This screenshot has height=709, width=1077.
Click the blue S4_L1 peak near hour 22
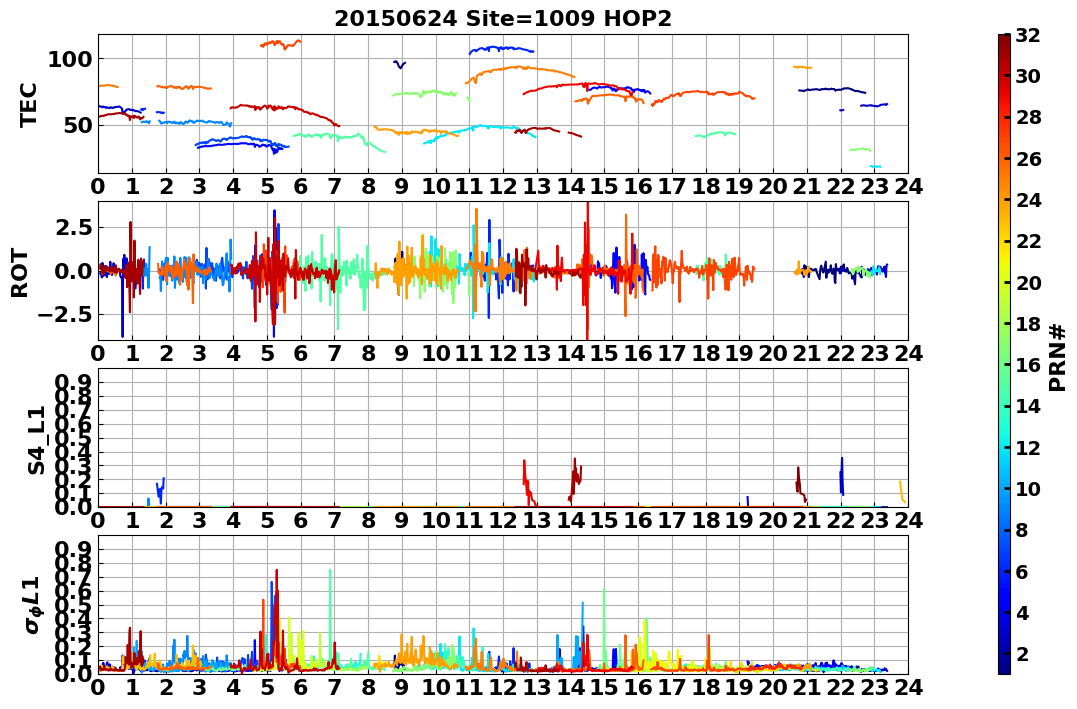click(841, 475)
